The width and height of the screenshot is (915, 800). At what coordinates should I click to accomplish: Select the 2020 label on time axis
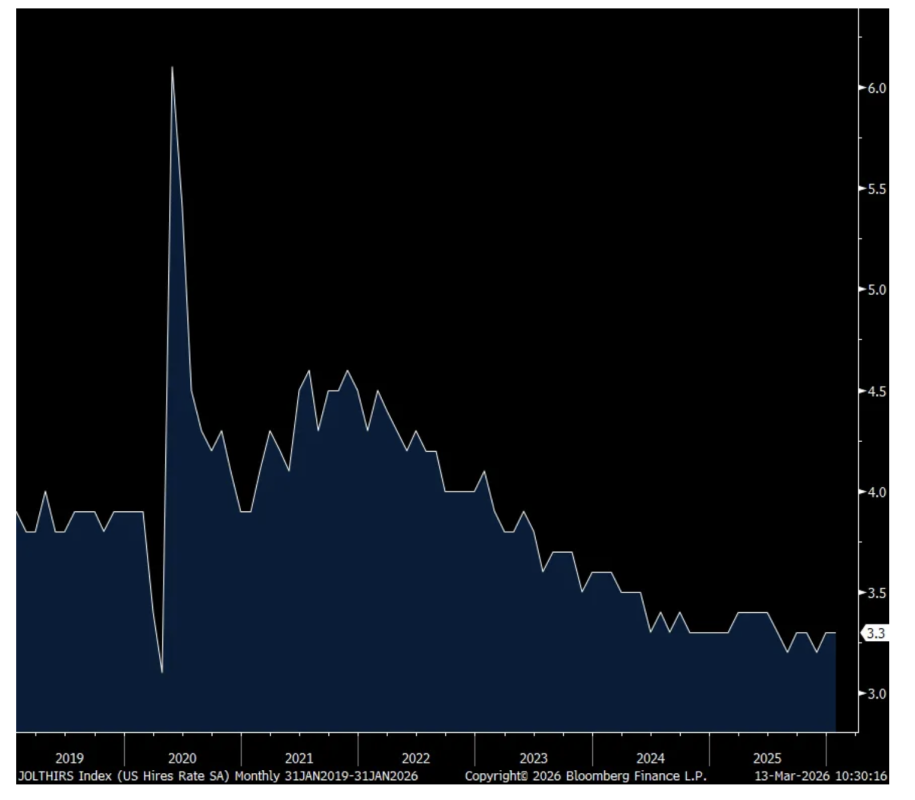[182, 758]
